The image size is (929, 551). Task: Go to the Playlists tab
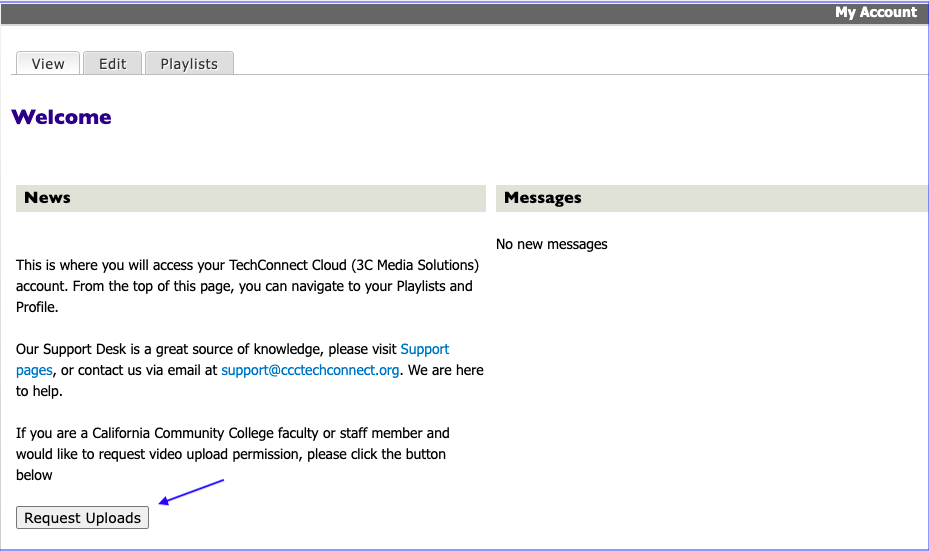[x=189, y=63]
